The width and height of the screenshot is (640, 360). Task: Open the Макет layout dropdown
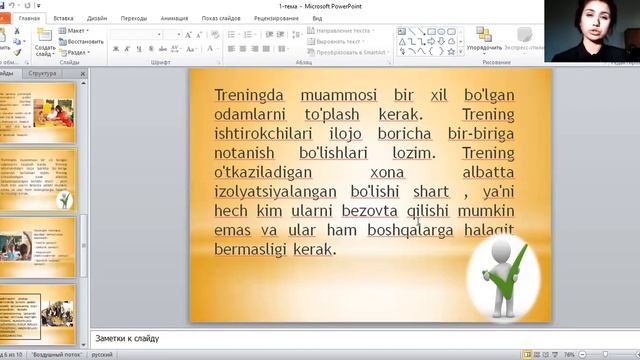(74, 31)
